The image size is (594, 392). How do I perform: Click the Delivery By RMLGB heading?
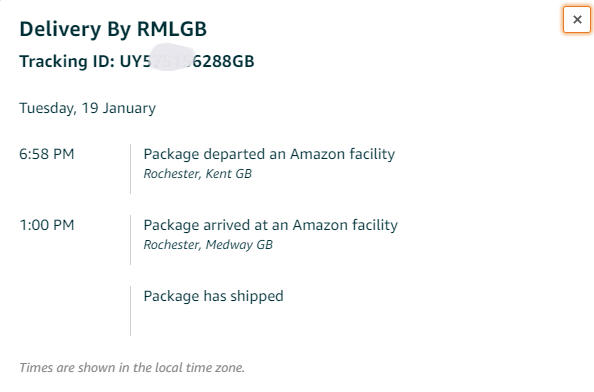pos(113,29)
